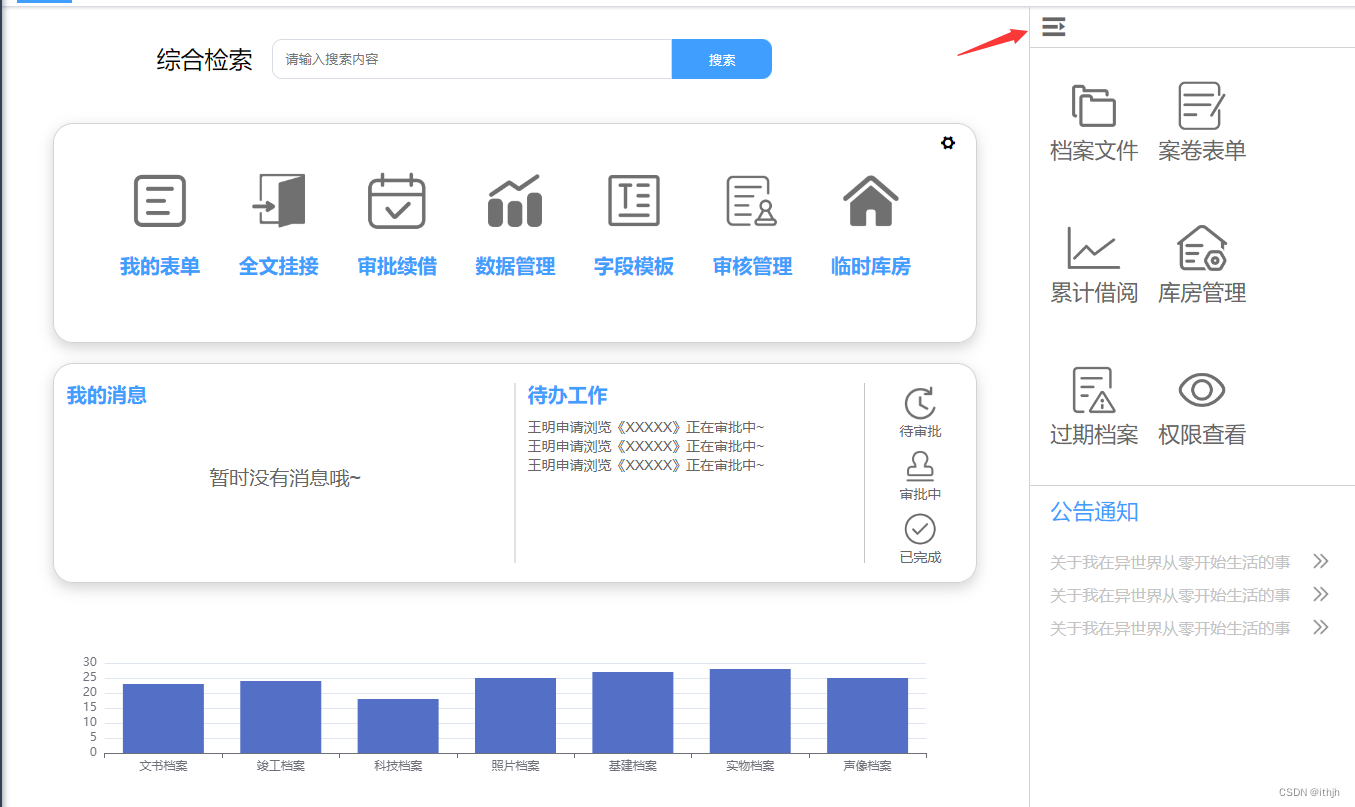Click the second 王明申请浏览 to-do entry
Screen dimensions: 1355x807
tap(646, 446)
